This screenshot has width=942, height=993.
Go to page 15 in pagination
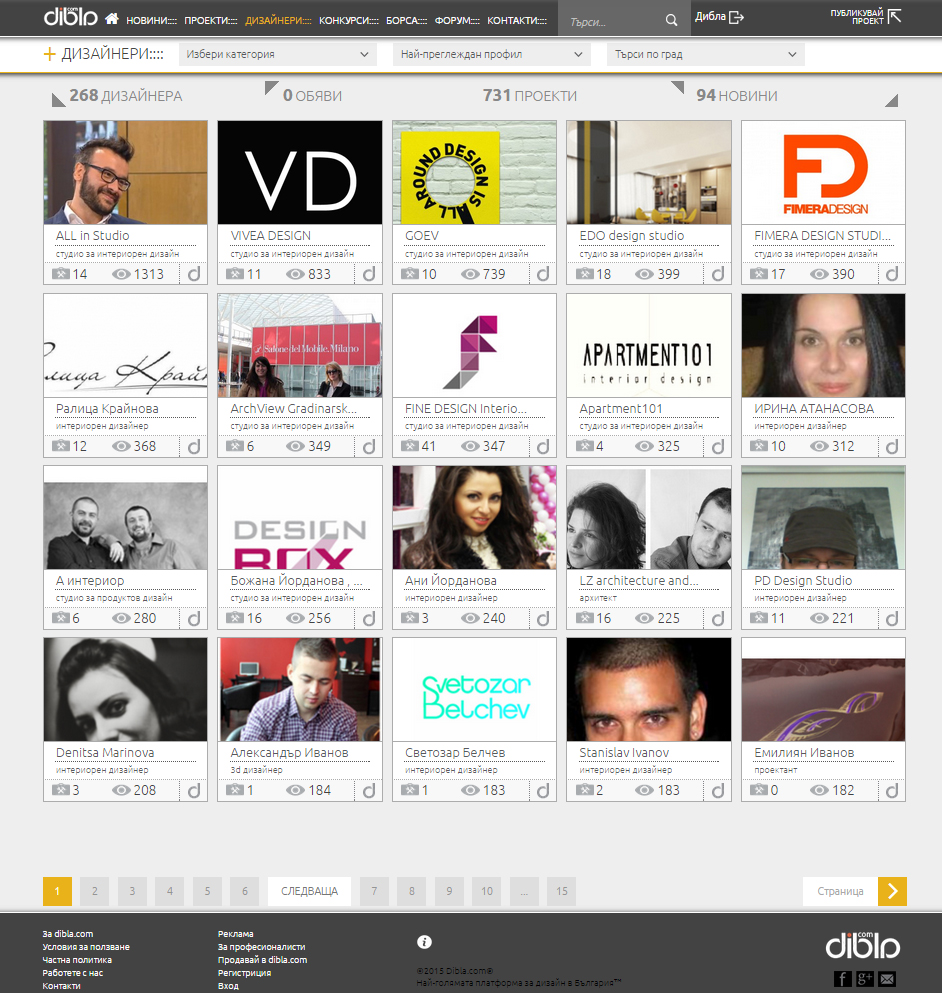pyautogui.click(x=562, y=891)
